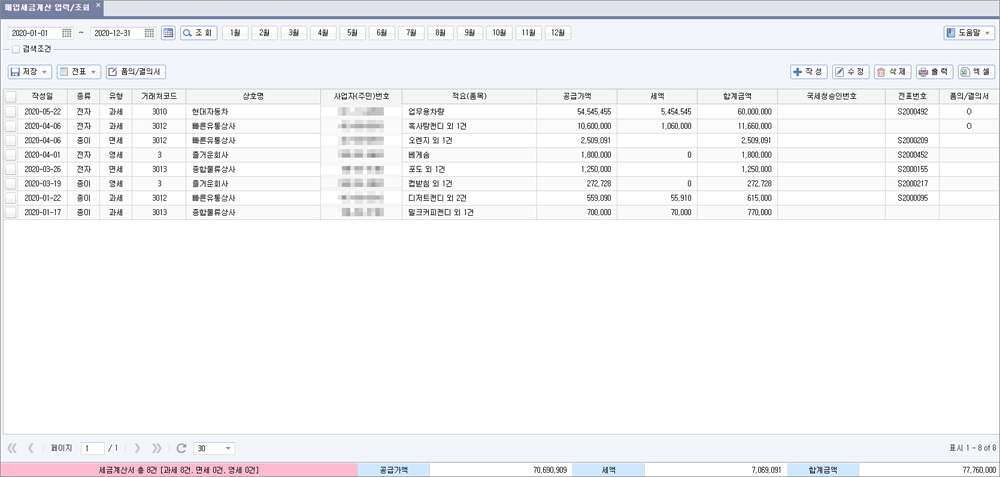The width and height of the screenshot is (1000, 477).
Task: Select the 3월 month button
Action: [294, 33]
